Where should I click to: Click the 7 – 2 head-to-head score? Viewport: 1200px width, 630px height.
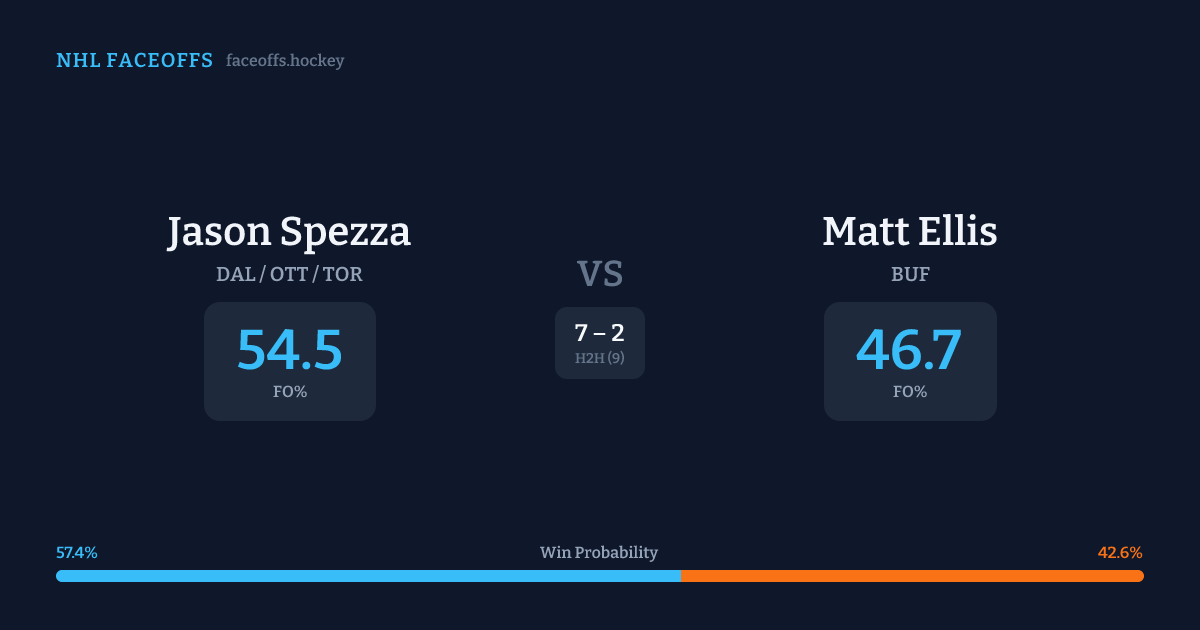(600, 334)
